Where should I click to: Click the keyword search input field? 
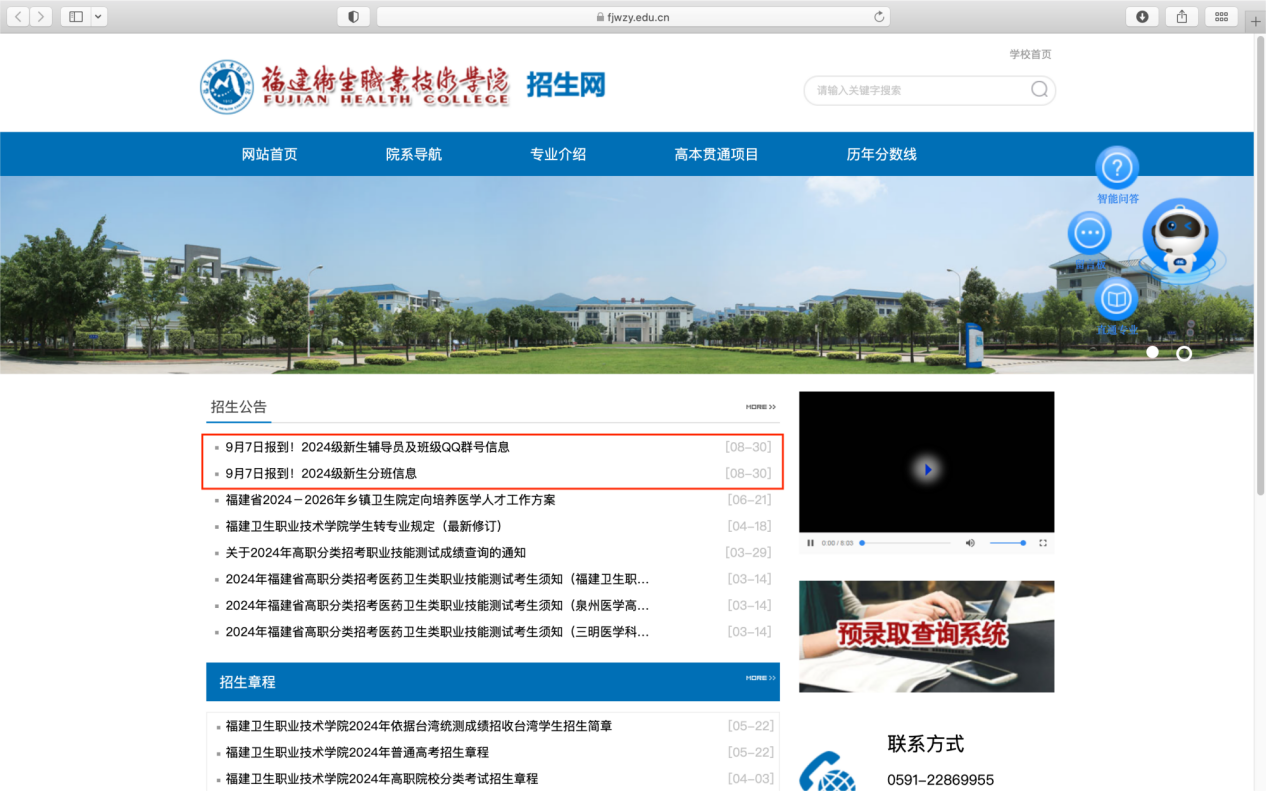click(915, 90)
